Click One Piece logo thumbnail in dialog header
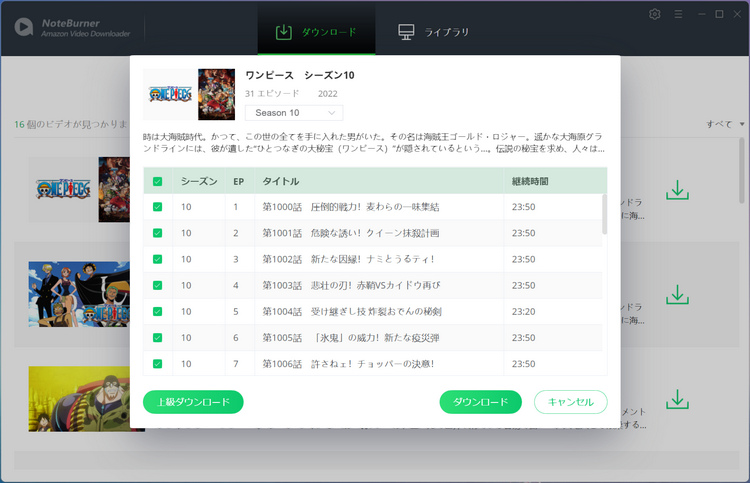 coord(170,94)
